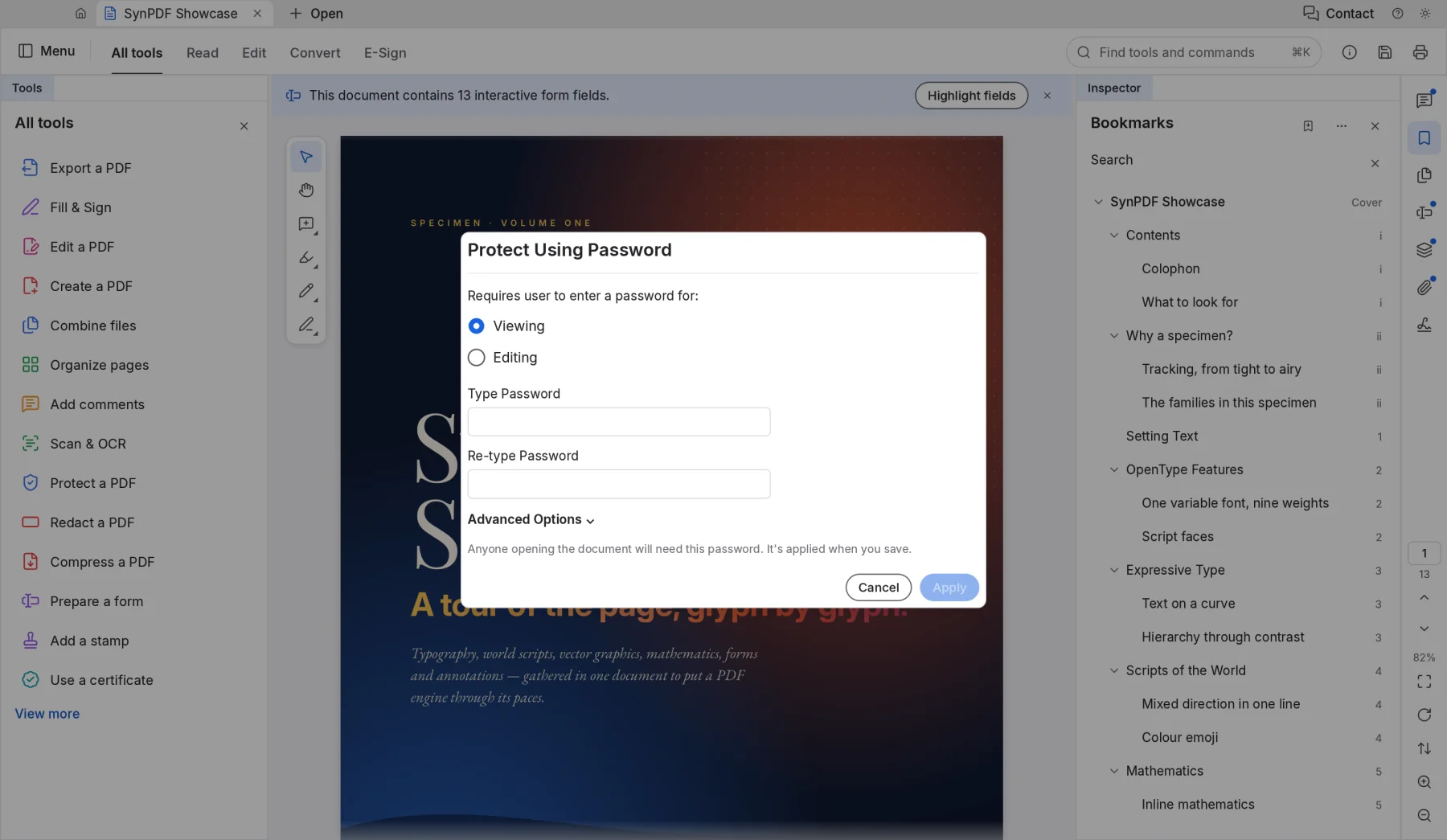Focus the Type Password field
Screen dimensions: 1447x840
tap(618, 422)
